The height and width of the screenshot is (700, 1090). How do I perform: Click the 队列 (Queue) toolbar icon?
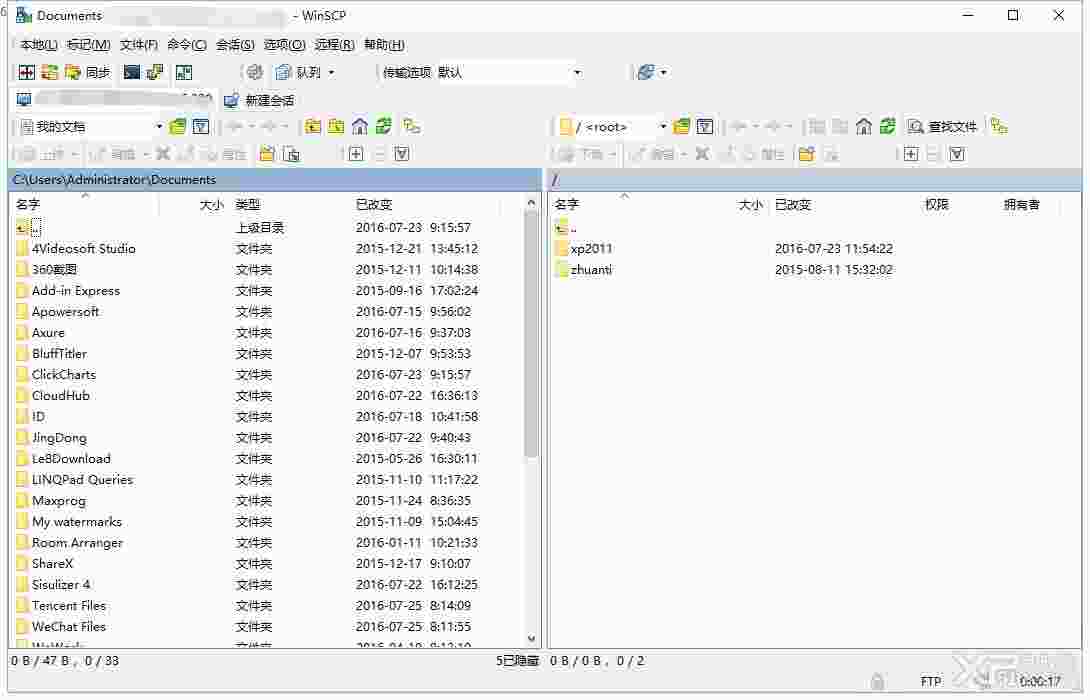click(298, 72)
